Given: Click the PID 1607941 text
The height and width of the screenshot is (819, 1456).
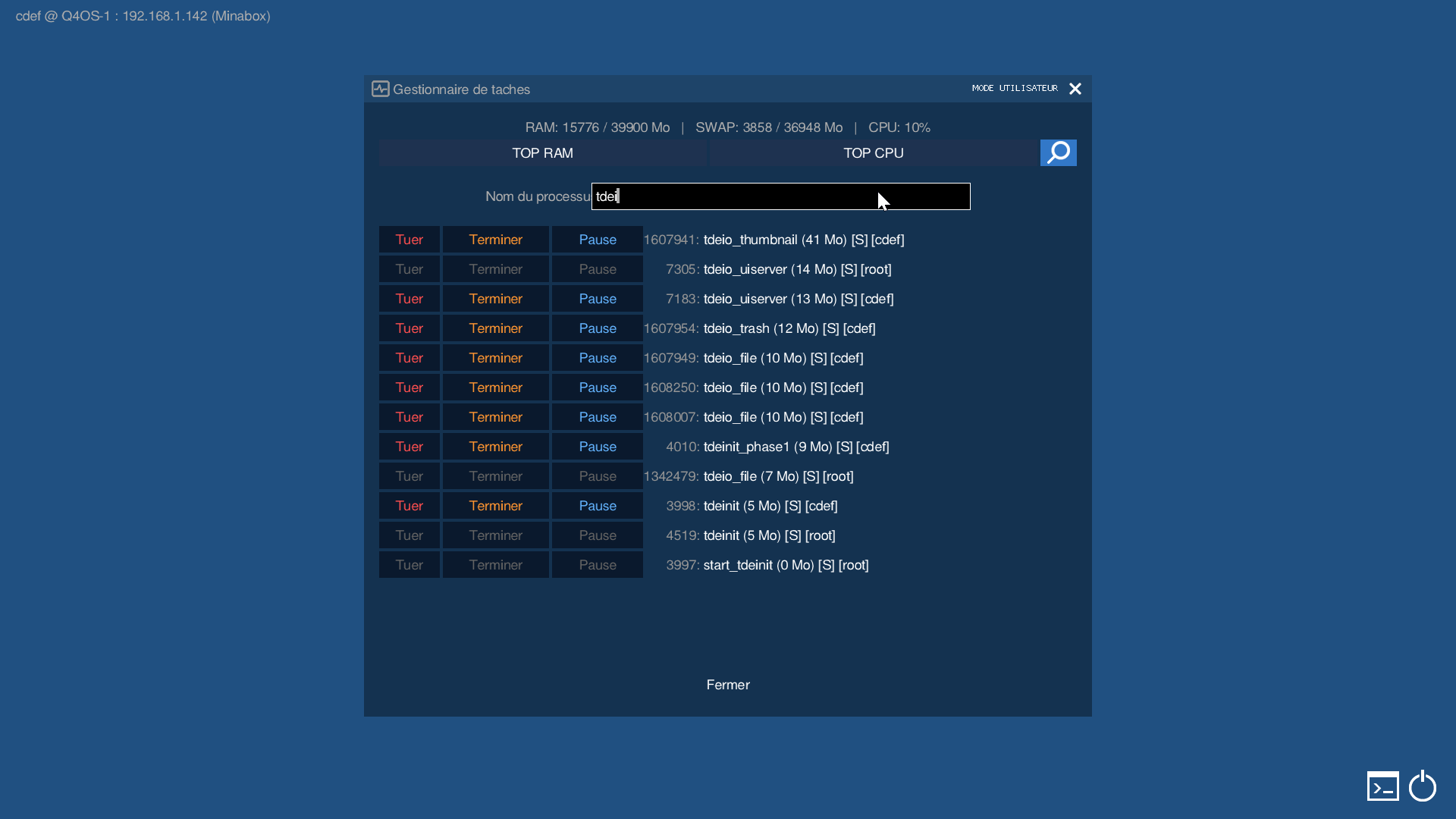Looking at the screenshot, I should tap(670, 240).
